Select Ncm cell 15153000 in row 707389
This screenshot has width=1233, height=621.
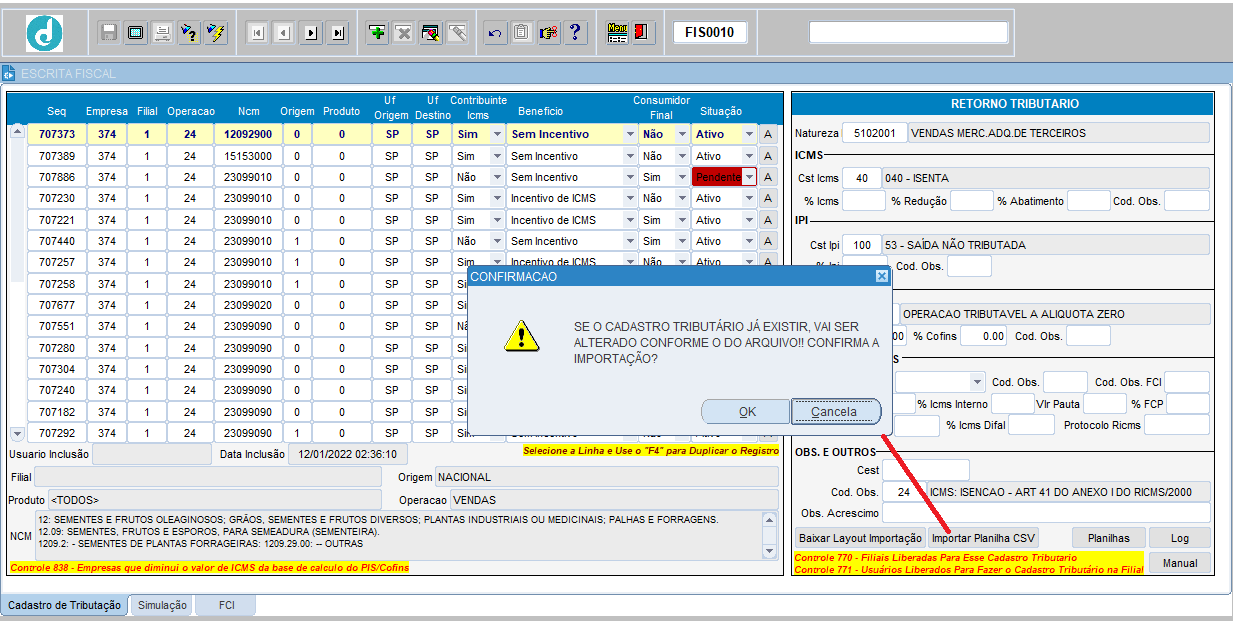pyautogui.click(x=248, y=156)
